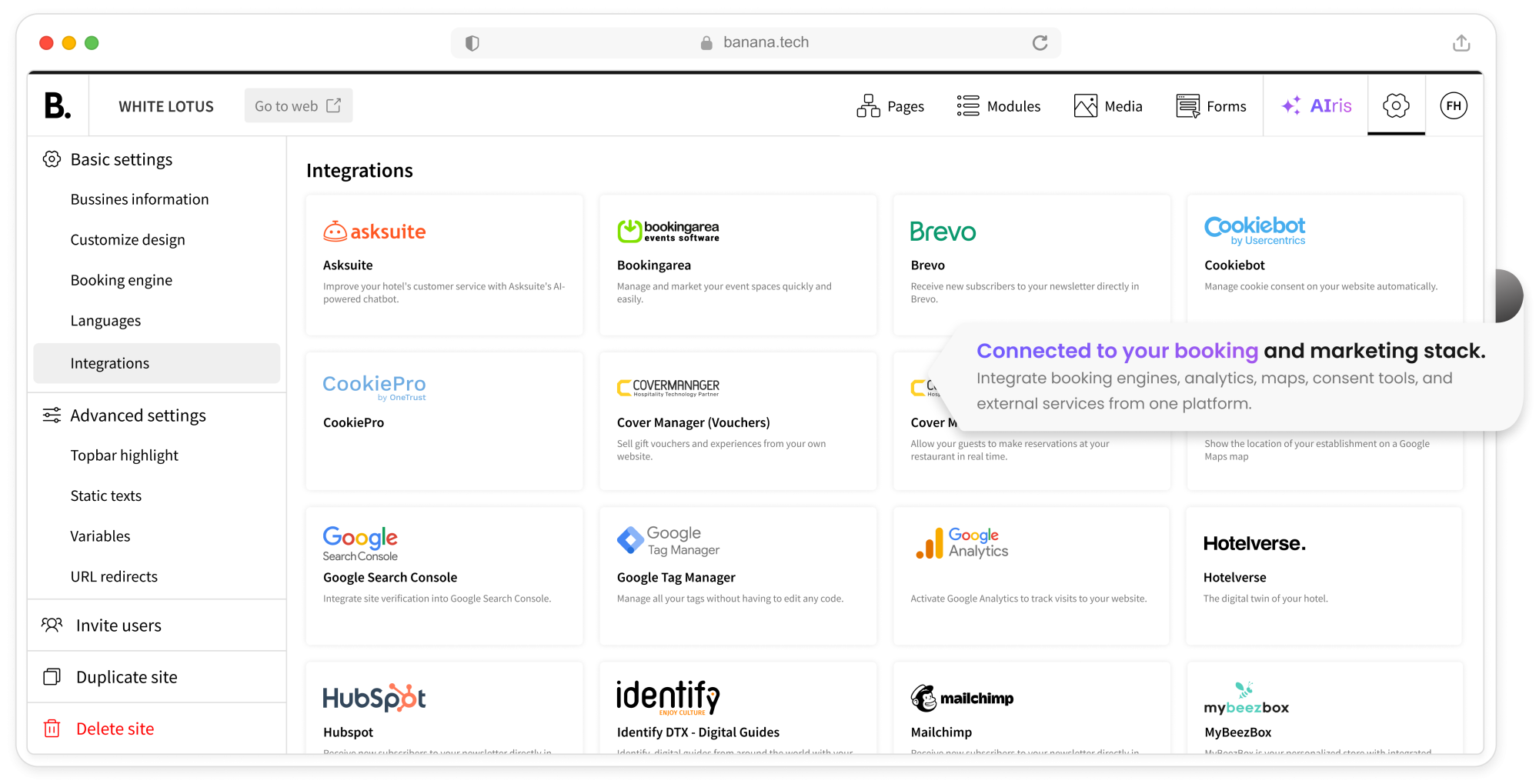Open Identify DTX - Digital Guides title

[698, 732]
